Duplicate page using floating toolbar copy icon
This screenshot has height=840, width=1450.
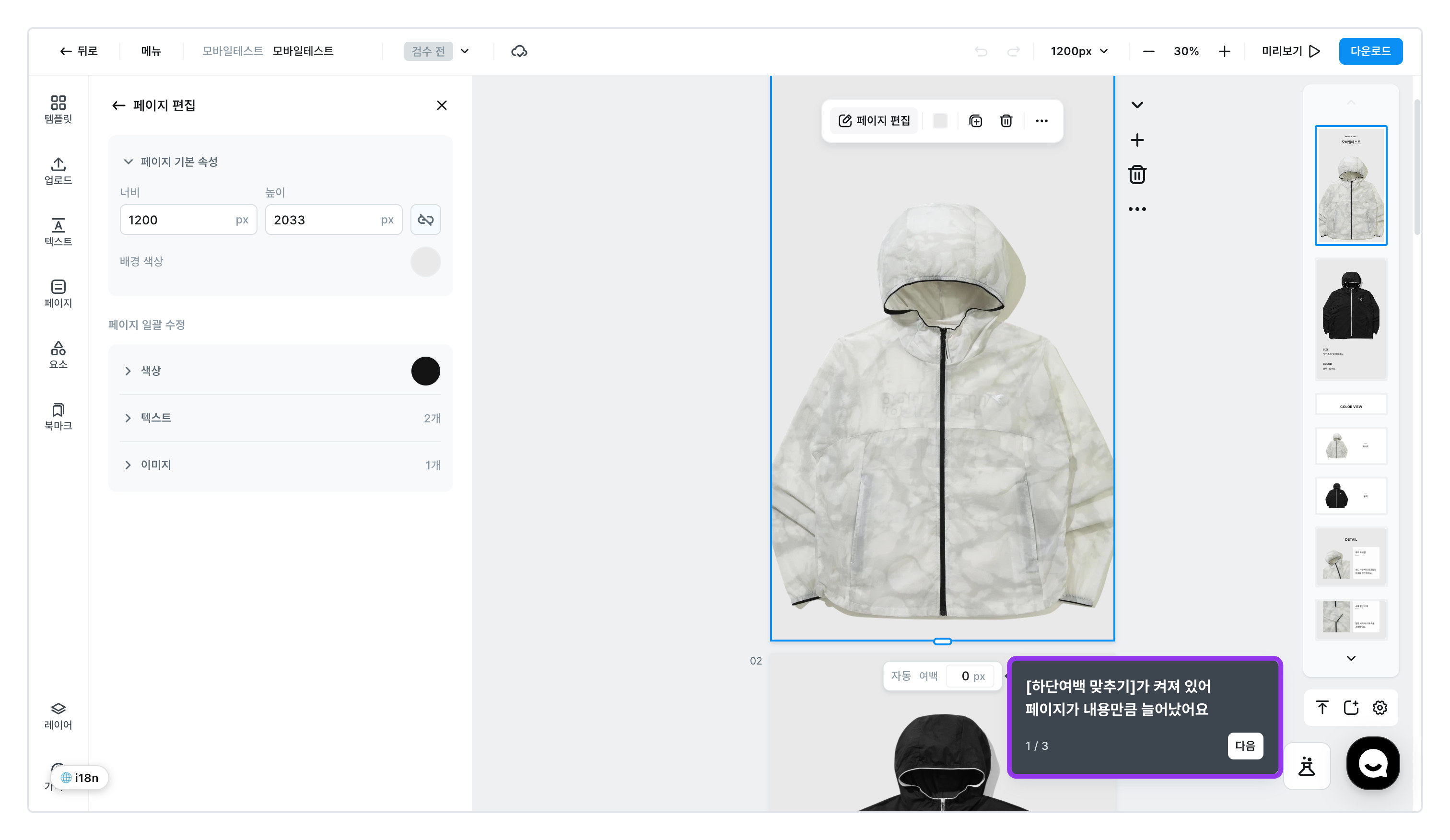pyautogui.click(x=976, y=121)
